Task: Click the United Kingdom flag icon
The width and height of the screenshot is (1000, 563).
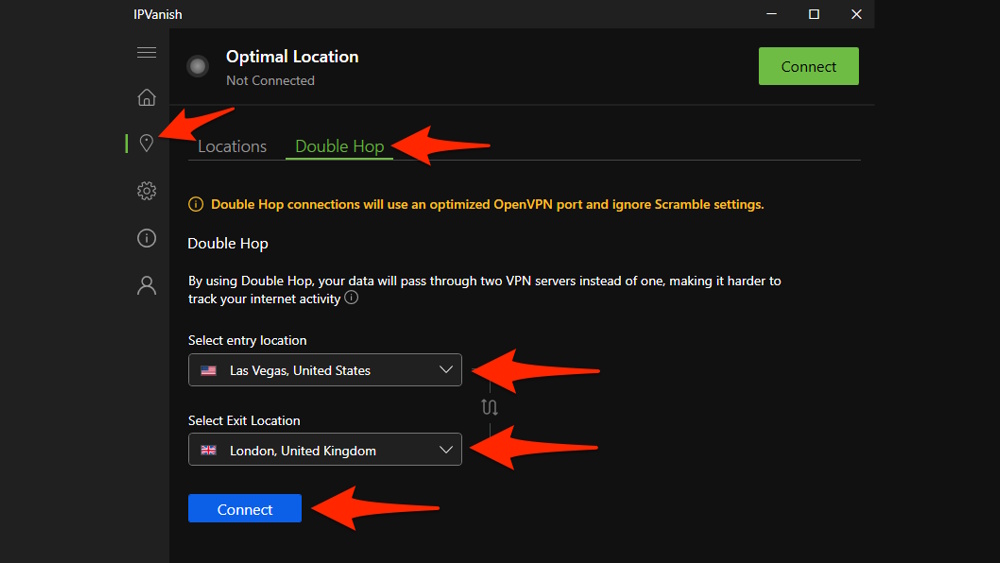Action: [x=209, y=450]
